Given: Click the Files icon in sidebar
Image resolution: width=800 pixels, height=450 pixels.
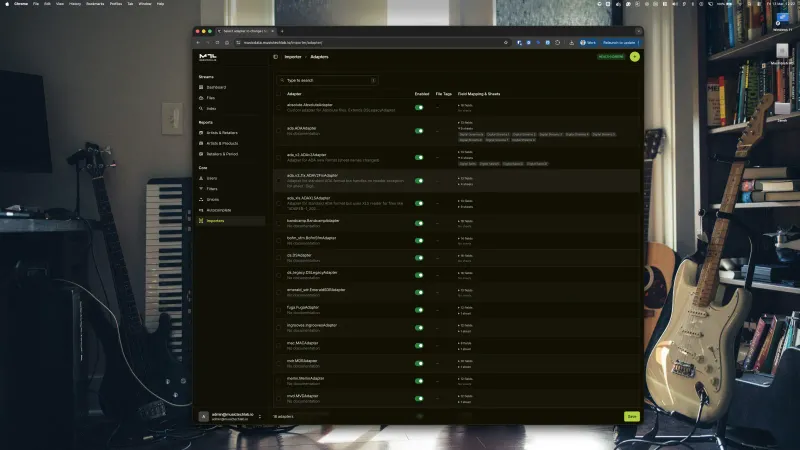Looking at the screenshot, I should (202, 98).
